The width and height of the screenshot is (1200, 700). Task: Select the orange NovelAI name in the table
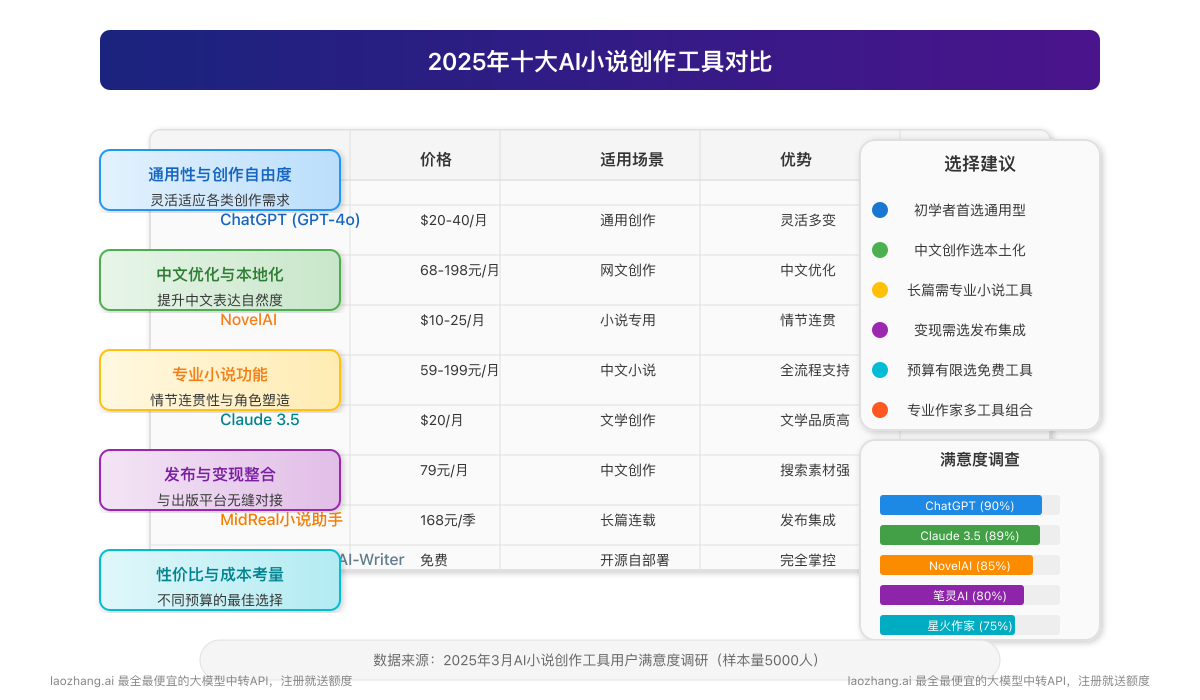(249, 320)
